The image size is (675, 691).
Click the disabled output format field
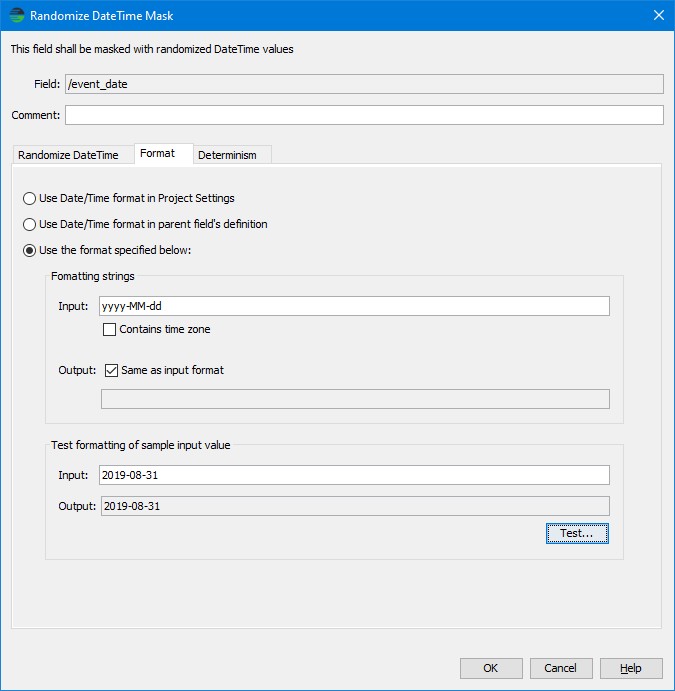coord(356,399)
